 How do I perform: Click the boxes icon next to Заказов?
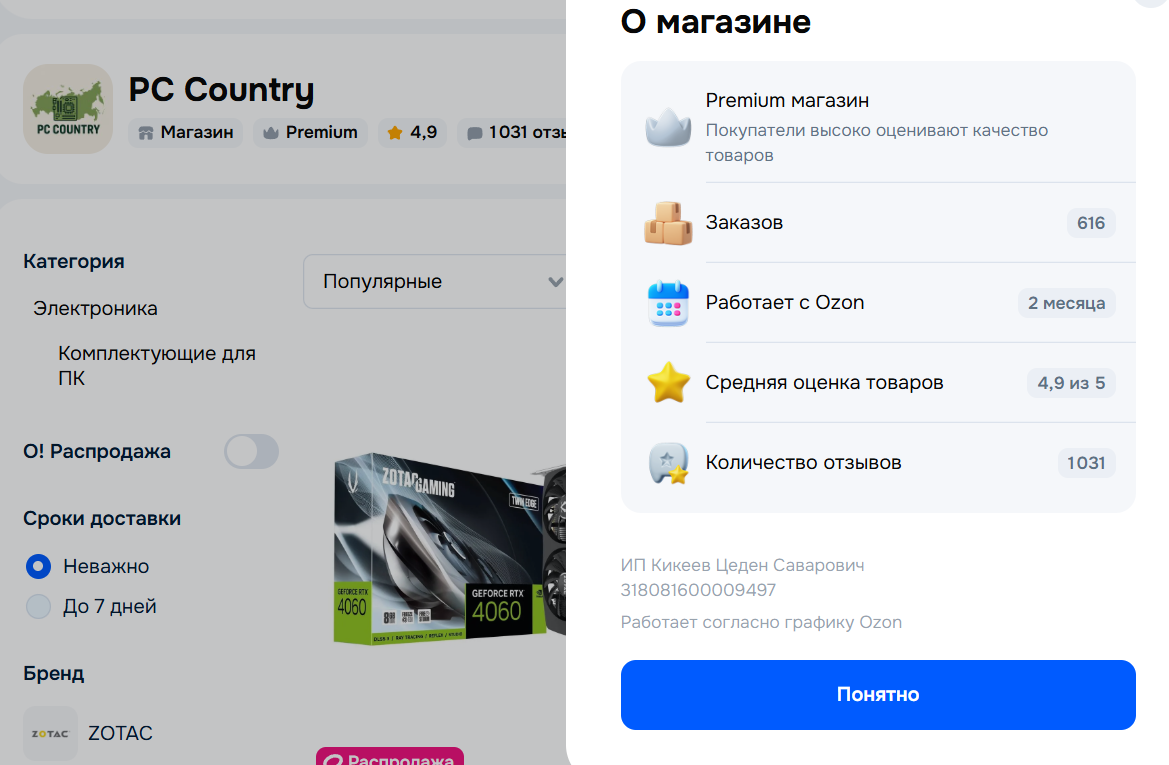(x=668, y=223)
